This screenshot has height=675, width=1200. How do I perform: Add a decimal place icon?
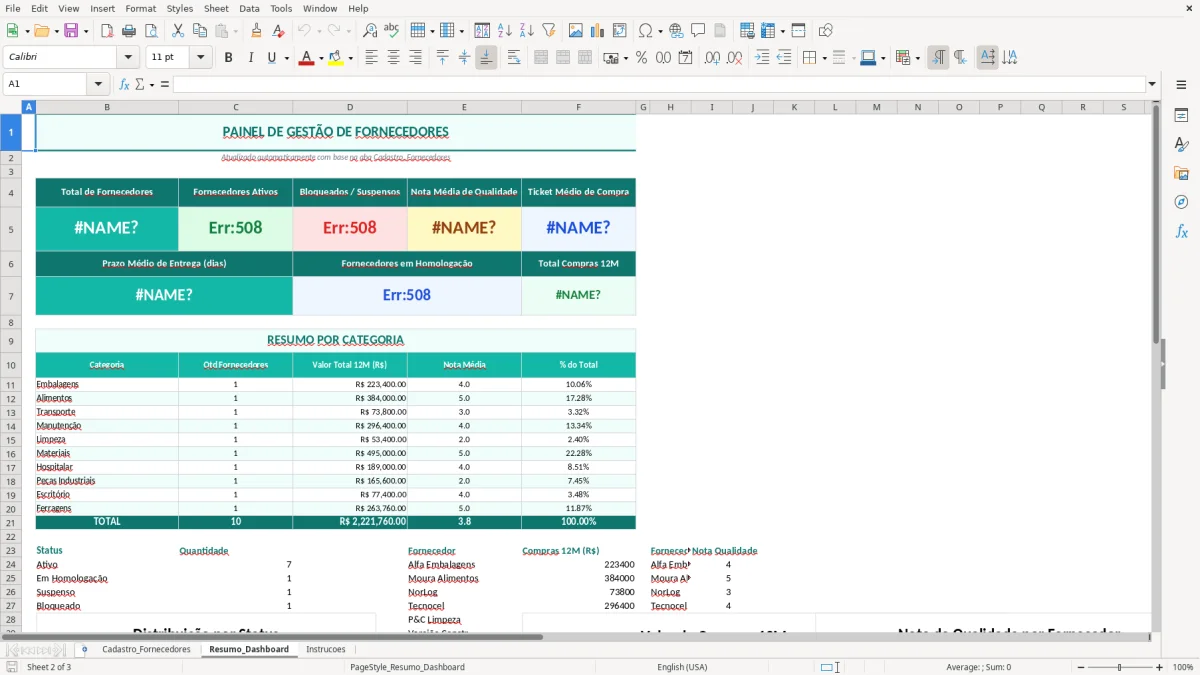pyautogui.click(x=712, y=58)
